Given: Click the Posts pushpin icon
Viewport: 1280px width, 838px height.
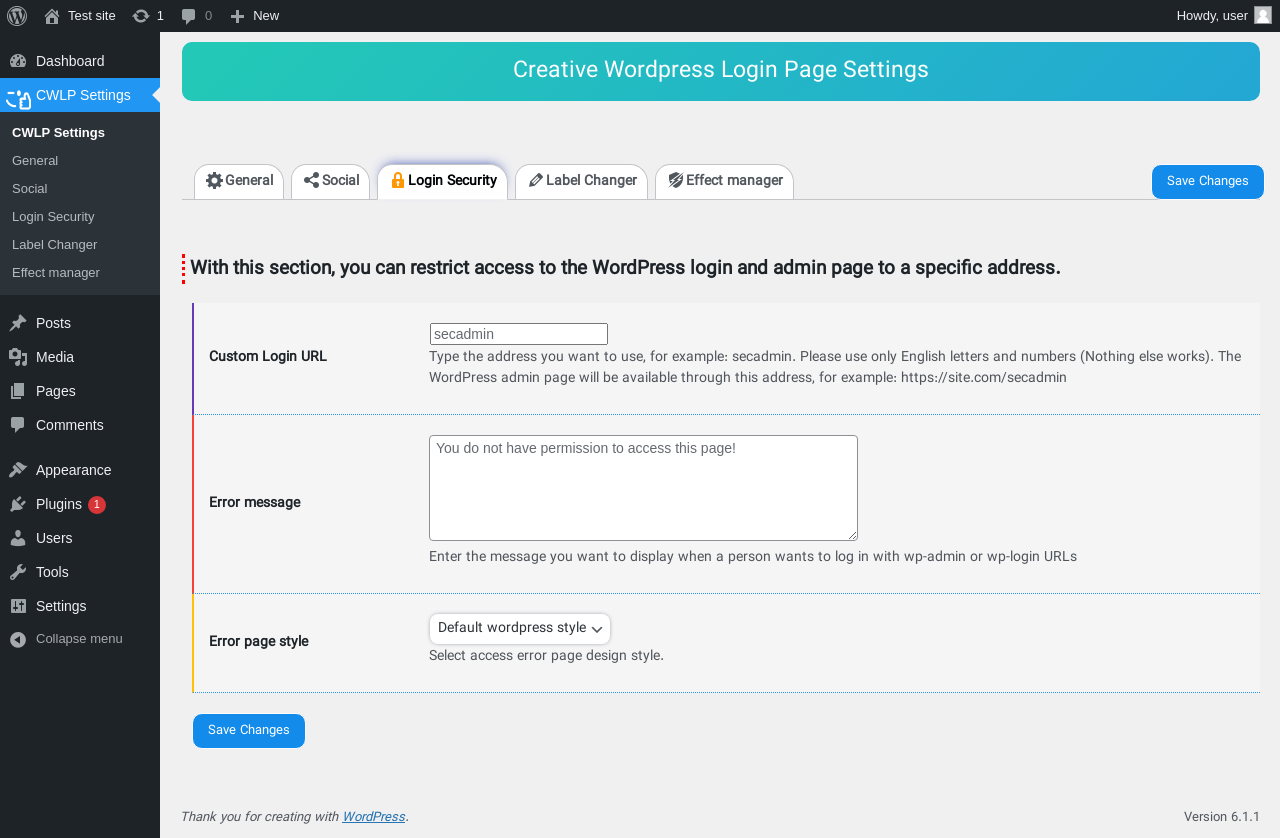Looking at the screenshot, I should (x=18, y=323).
